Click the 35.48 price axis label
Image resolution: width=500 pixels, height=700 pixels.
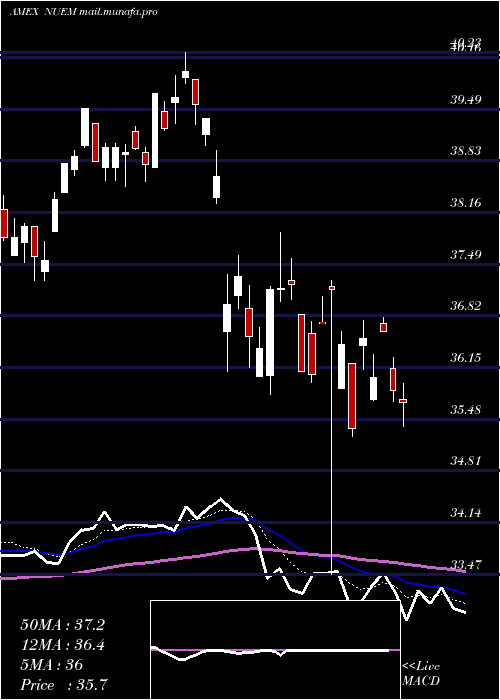tap(466, 410)
